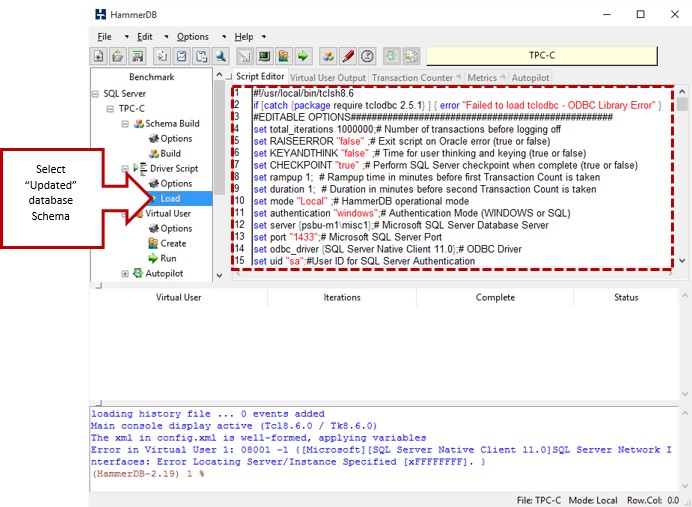Select Load under Driver Script
Screen dimensions: 692x507
(x=170, y=199)
